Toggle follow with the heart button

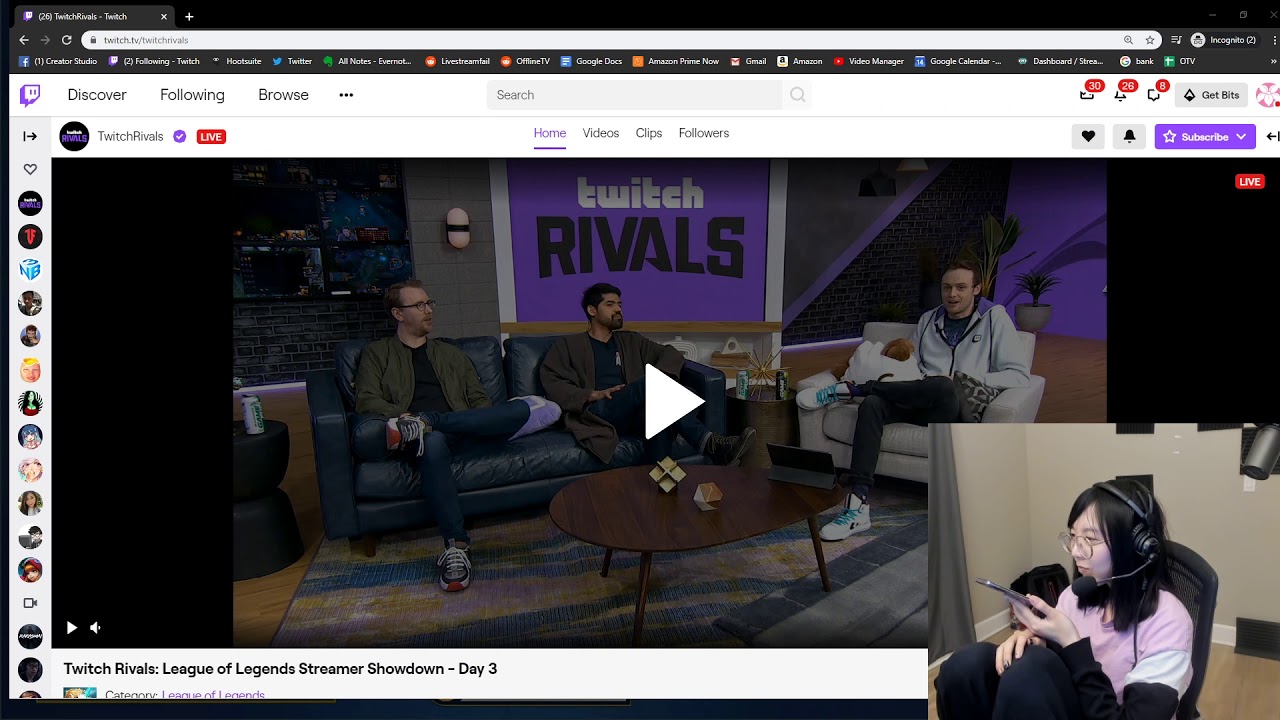(1088, 137)
